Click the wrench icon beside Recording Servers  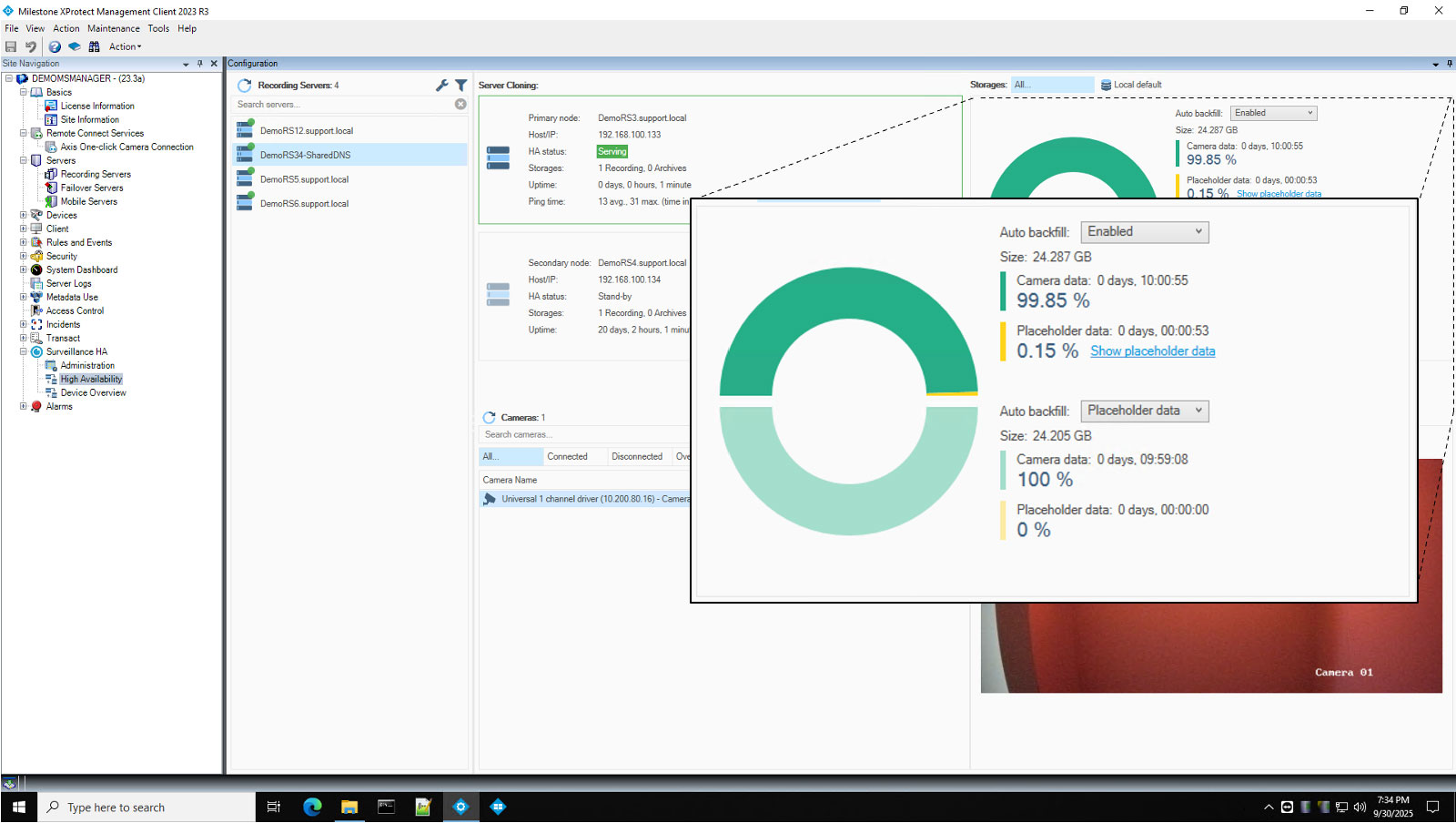(x=442, y=85)
